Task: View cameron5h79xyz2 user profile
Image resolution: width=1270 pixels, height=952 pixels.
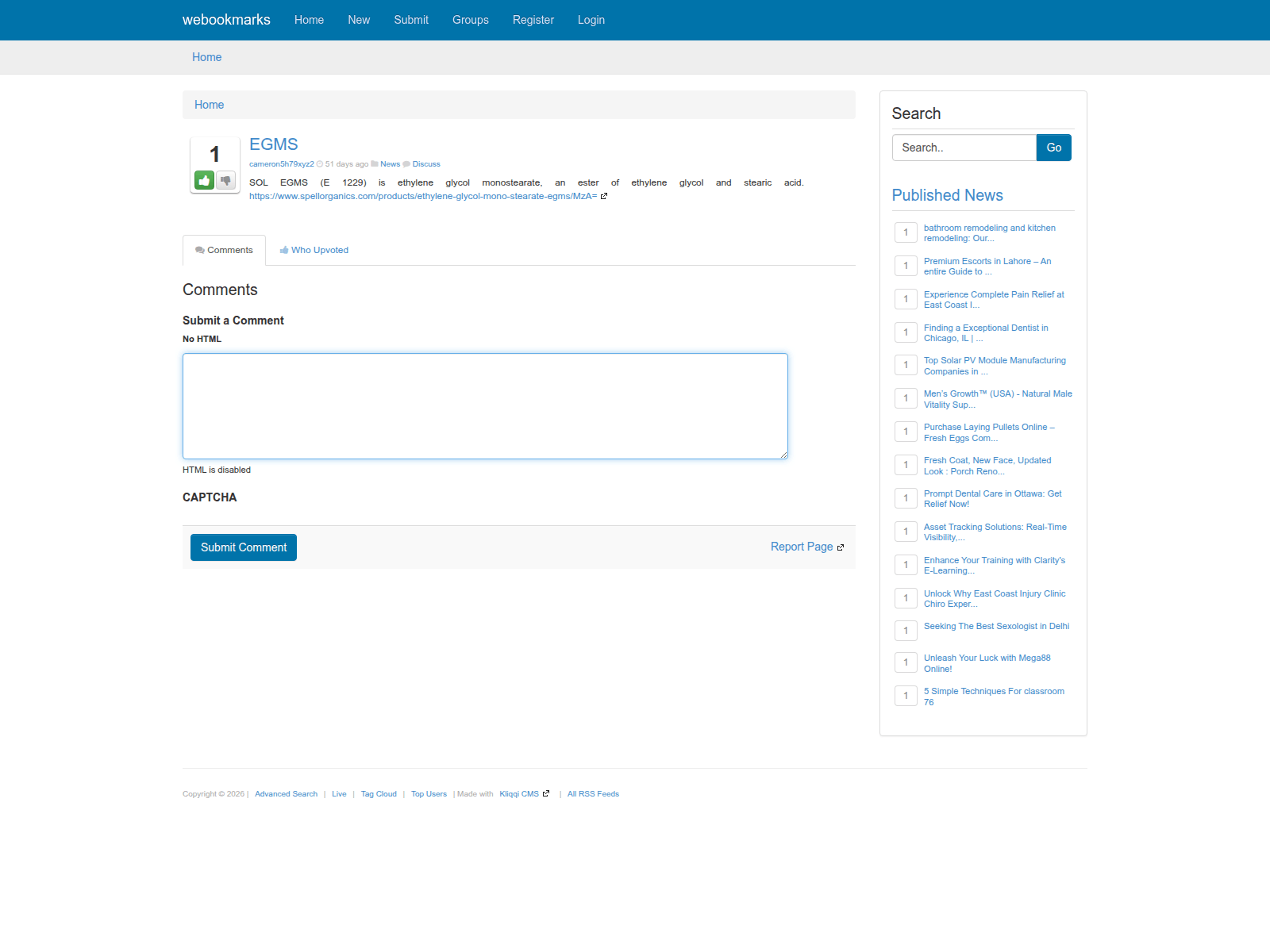Action: pyautogui.click(x=282, y=164)
